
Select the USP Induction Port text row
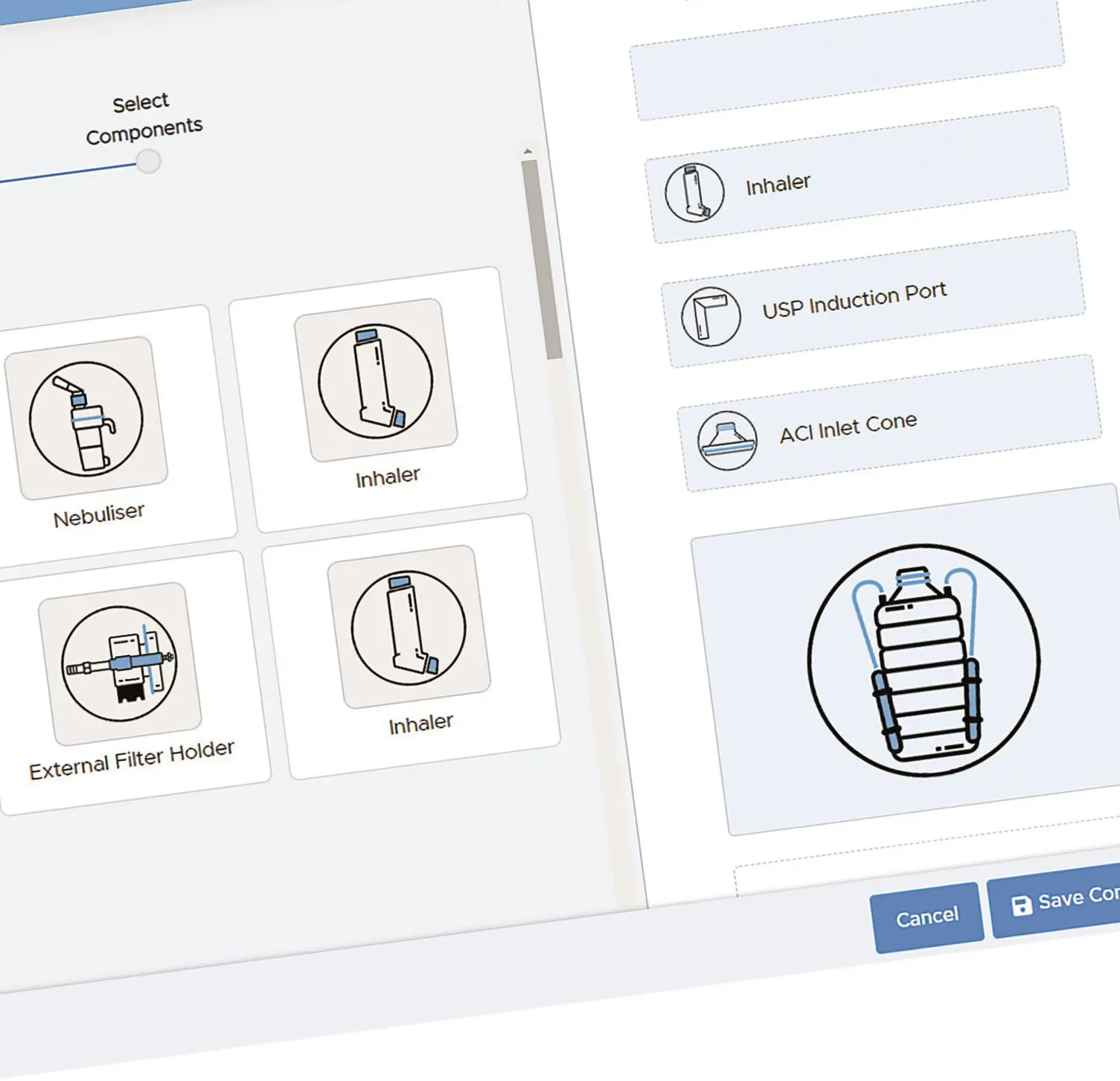854,300
